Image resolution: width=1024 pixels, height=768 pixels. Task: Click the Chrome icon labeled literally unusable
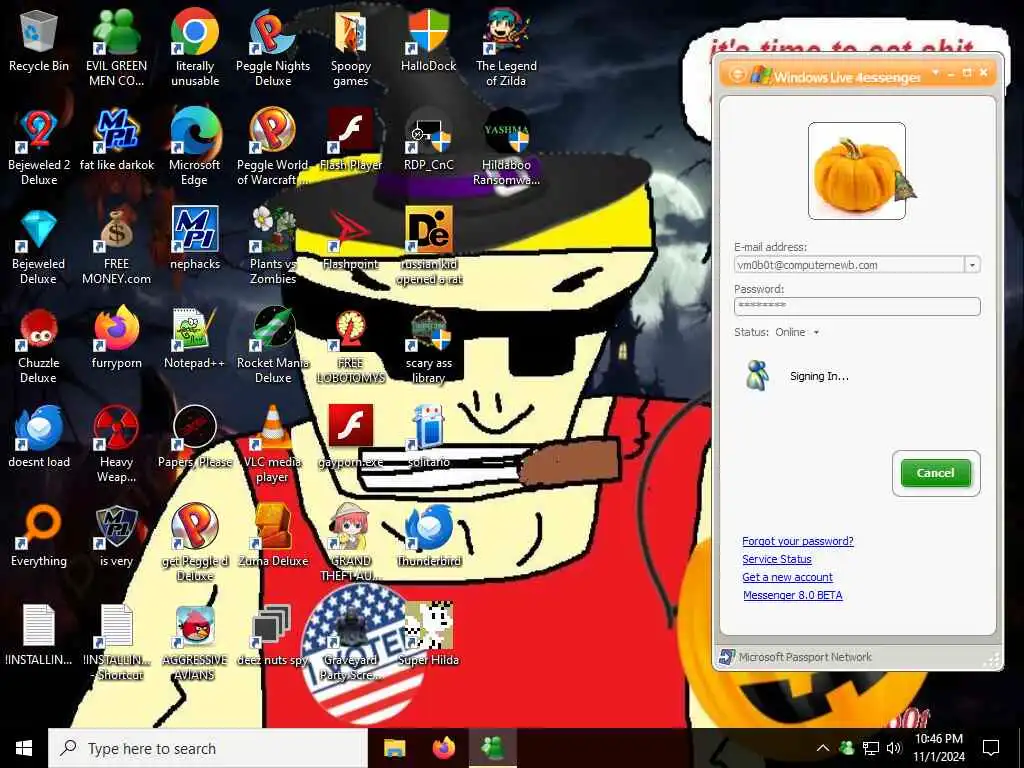pos(195,33)
